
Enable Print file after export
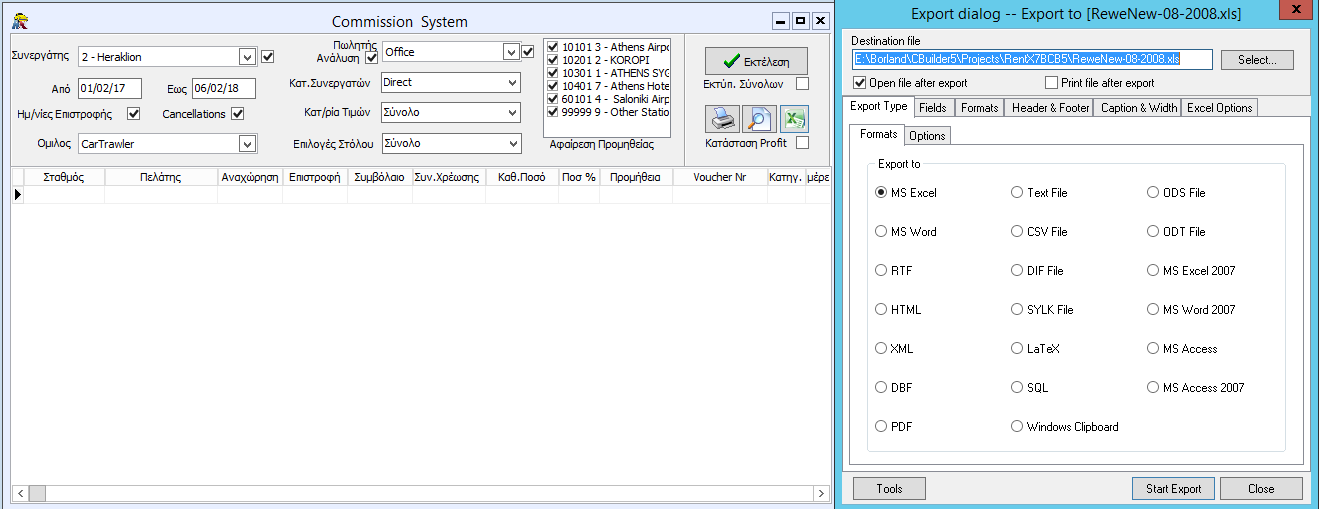pyautogui.click(x=1051, y=83)
